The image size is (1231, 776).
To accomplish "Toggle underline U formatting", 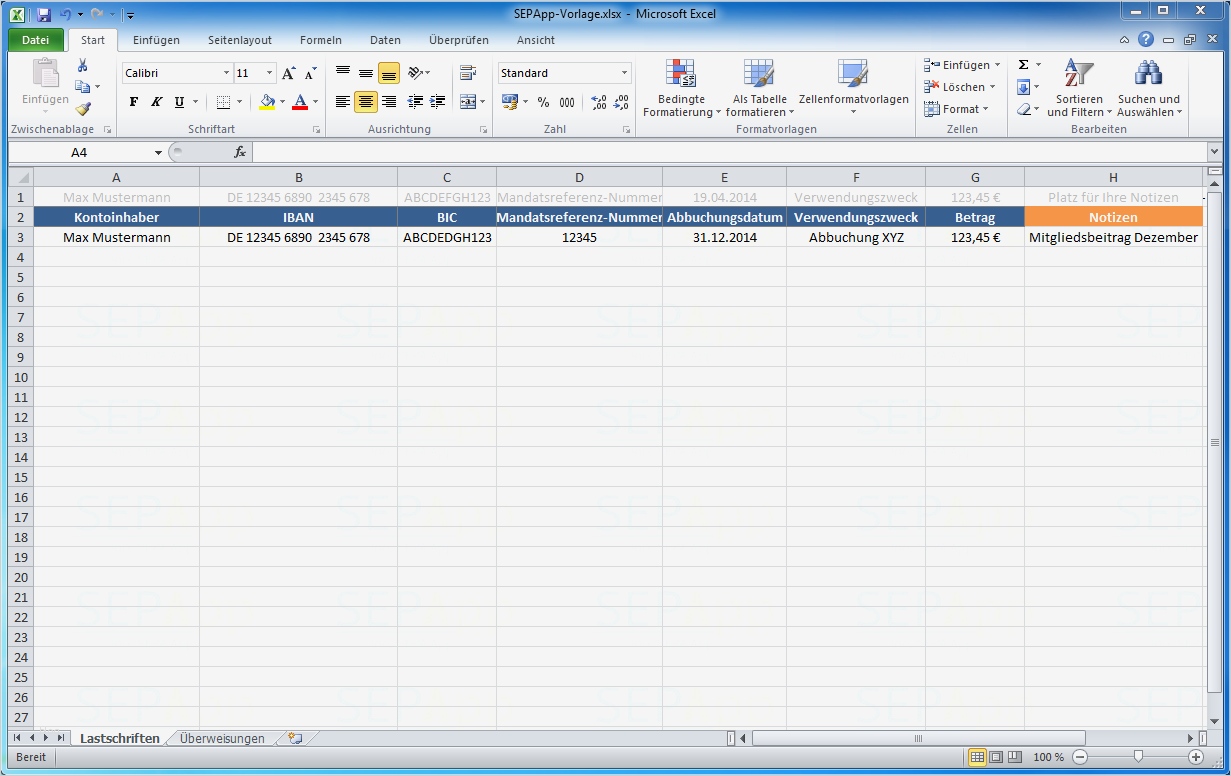I will tap(179, 102).
